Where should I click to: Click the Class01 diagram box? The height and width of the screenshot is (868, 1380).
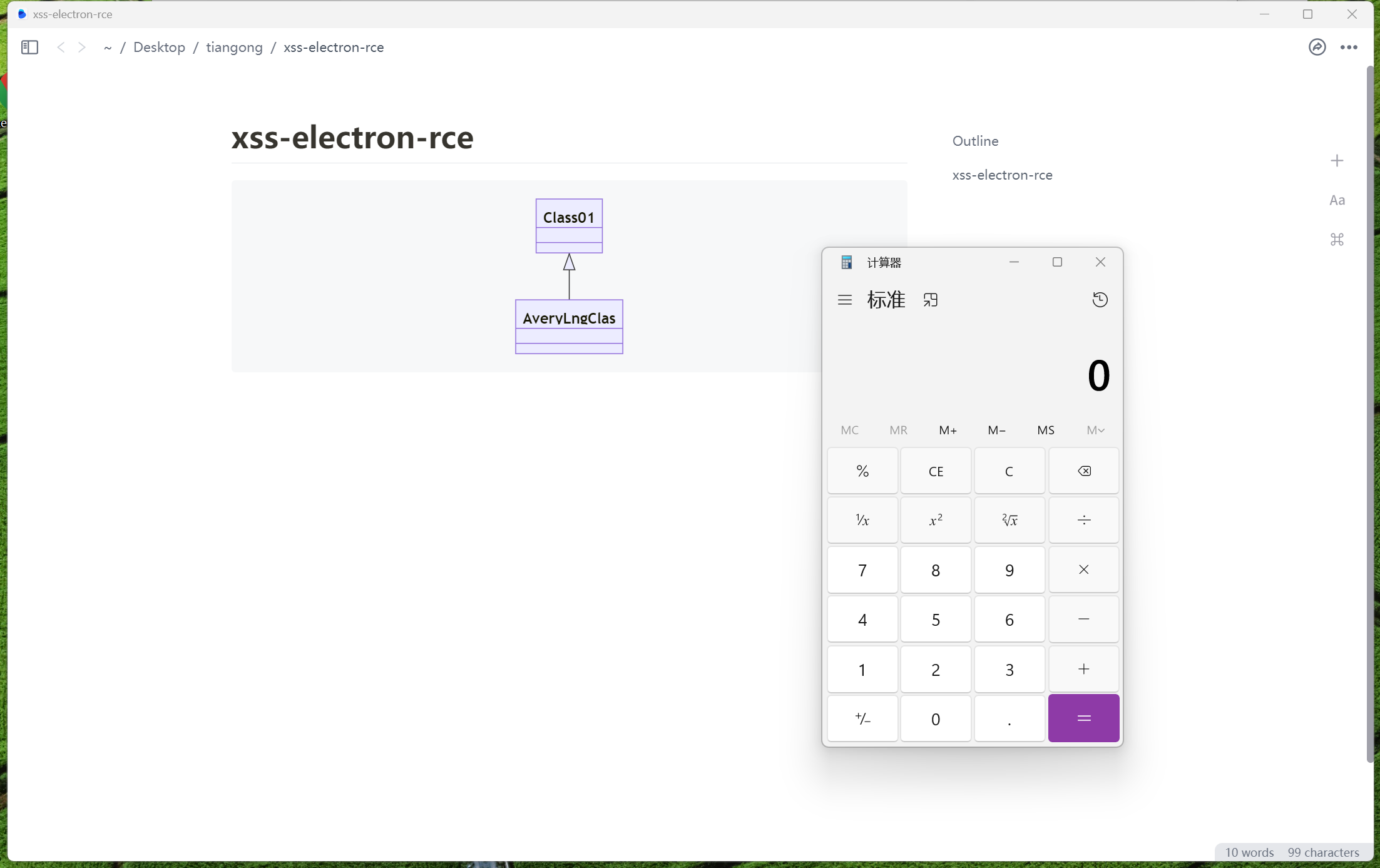569,226
